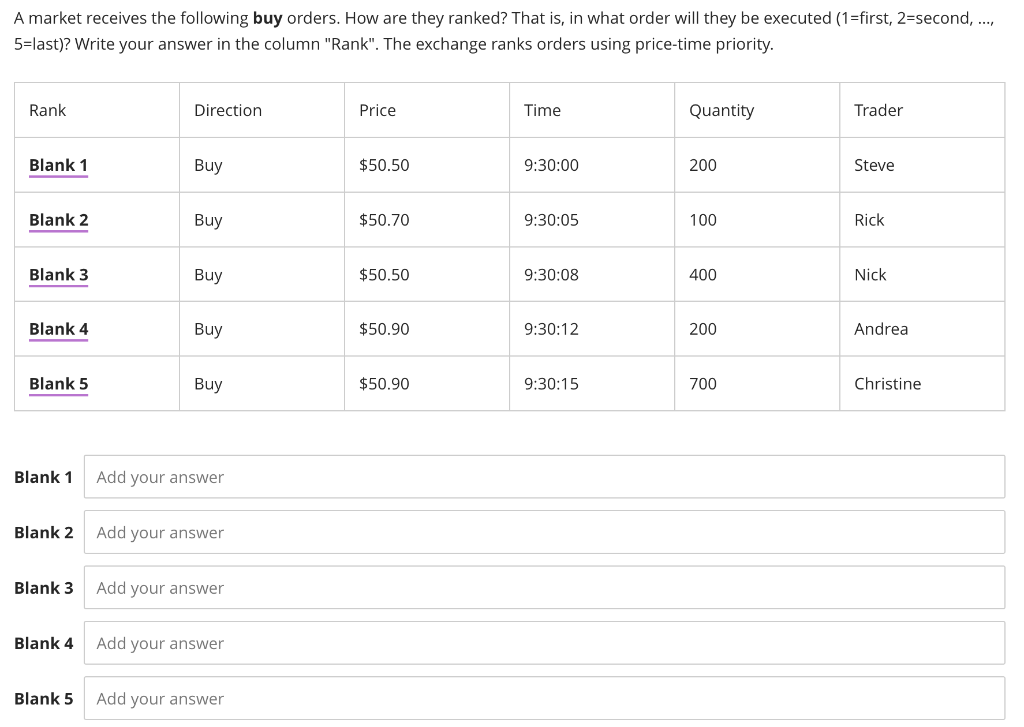Click Steve's $50.50 price cell
Screen dimensions: 1024x727
(x=384, y=165)
